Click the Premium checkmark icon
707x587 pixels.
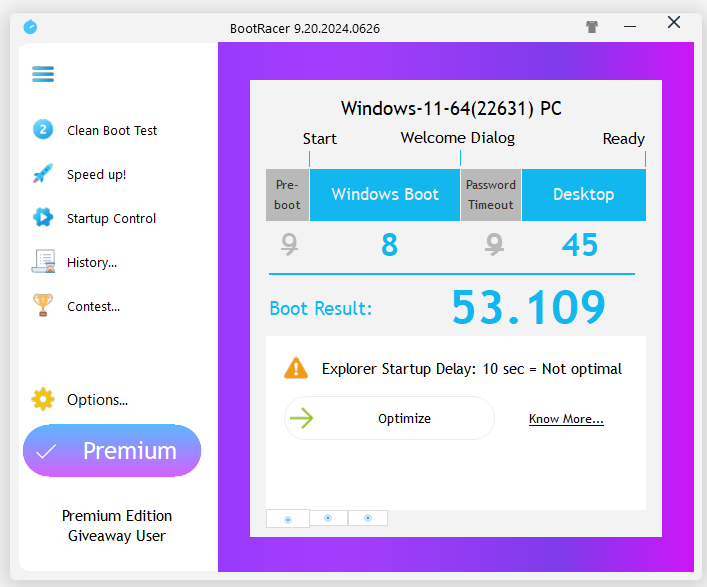[46, 451]
